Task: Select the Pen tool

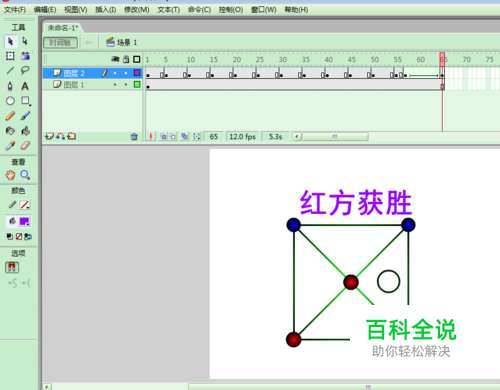Action: pos(10,86)
